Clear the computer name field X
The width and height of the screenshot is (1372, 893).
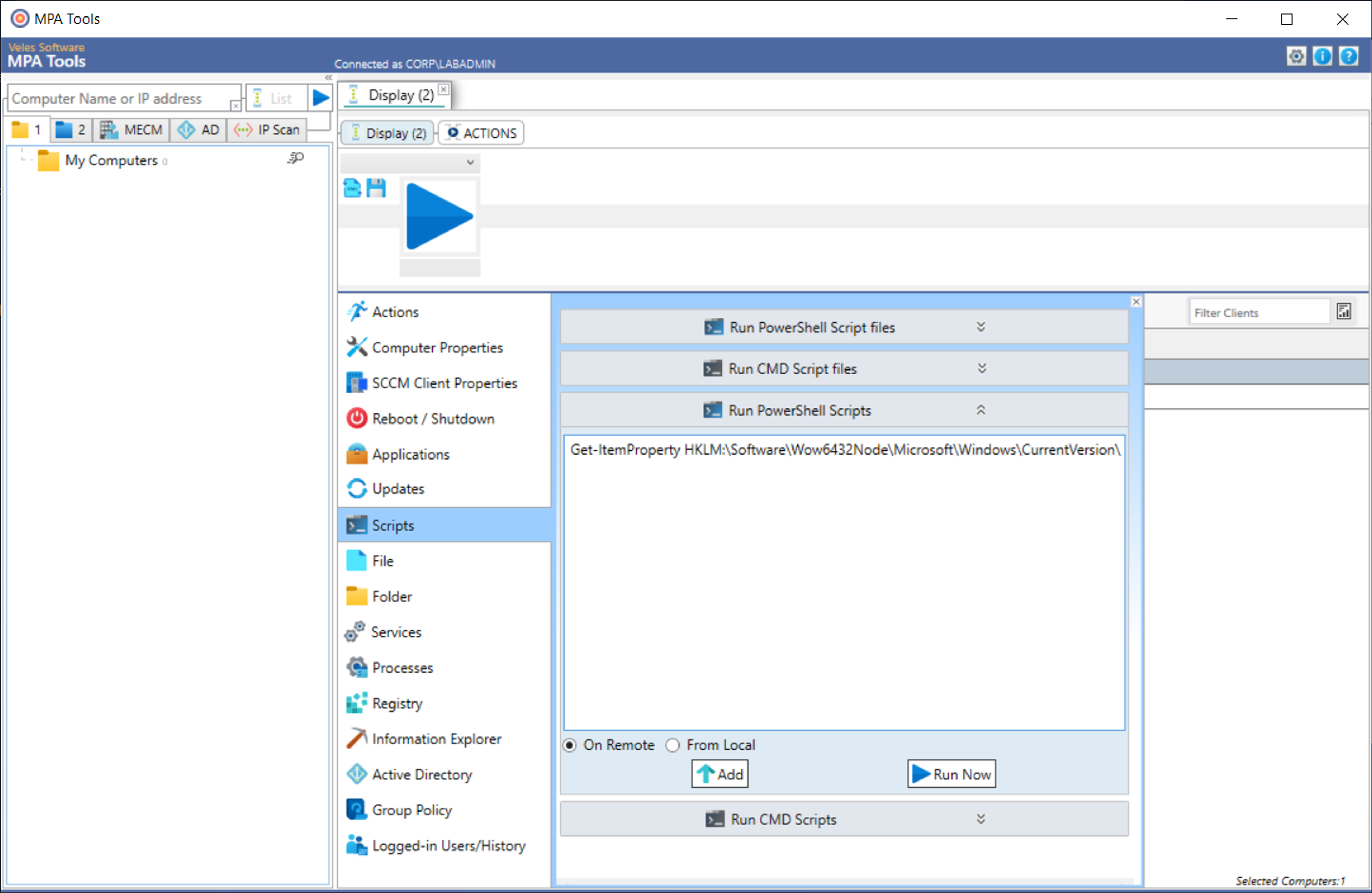235,105
